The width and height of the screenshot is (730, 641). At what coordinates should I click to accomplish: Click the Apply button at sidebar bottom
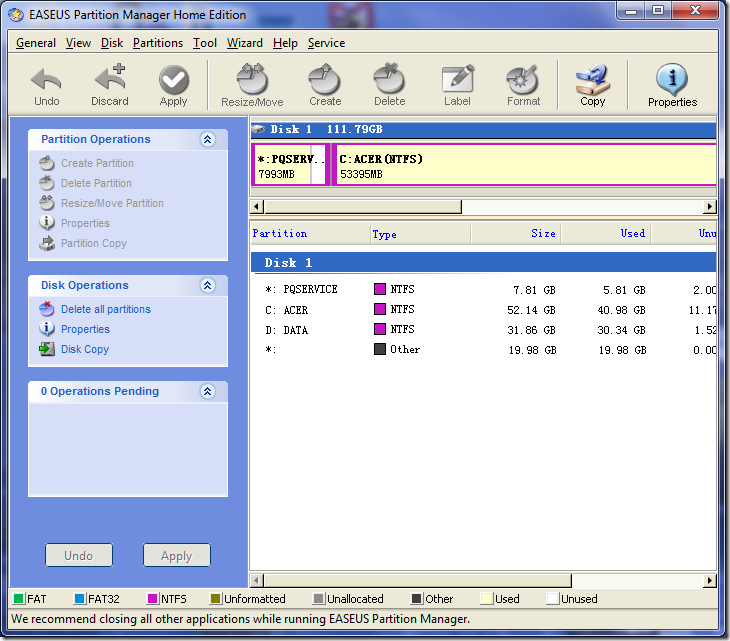(176, 555)
